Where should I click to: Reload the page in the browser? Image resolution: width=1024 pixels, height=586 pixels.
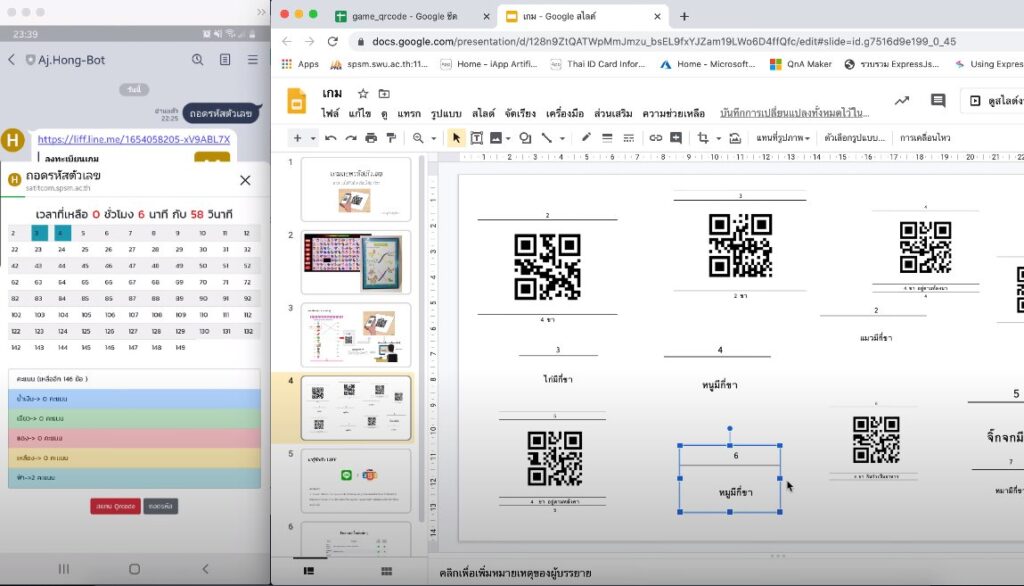click(332, 41)
